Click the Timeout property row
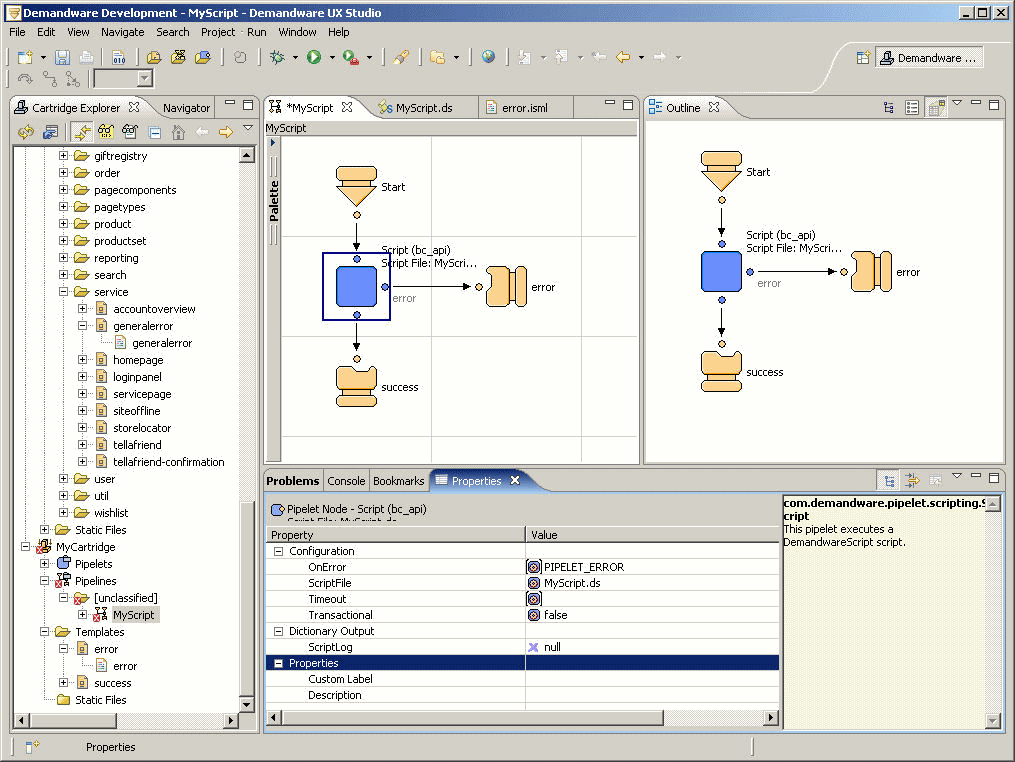1015x762 pixels. click(522, 599)
